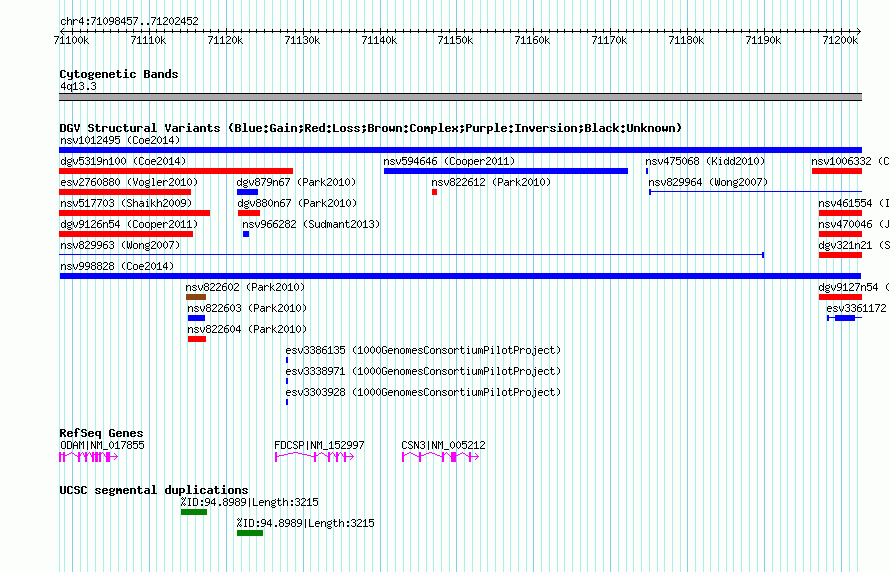Click the nsv470046 red bar
Screen dimensions: 890x572
point(840,234)
